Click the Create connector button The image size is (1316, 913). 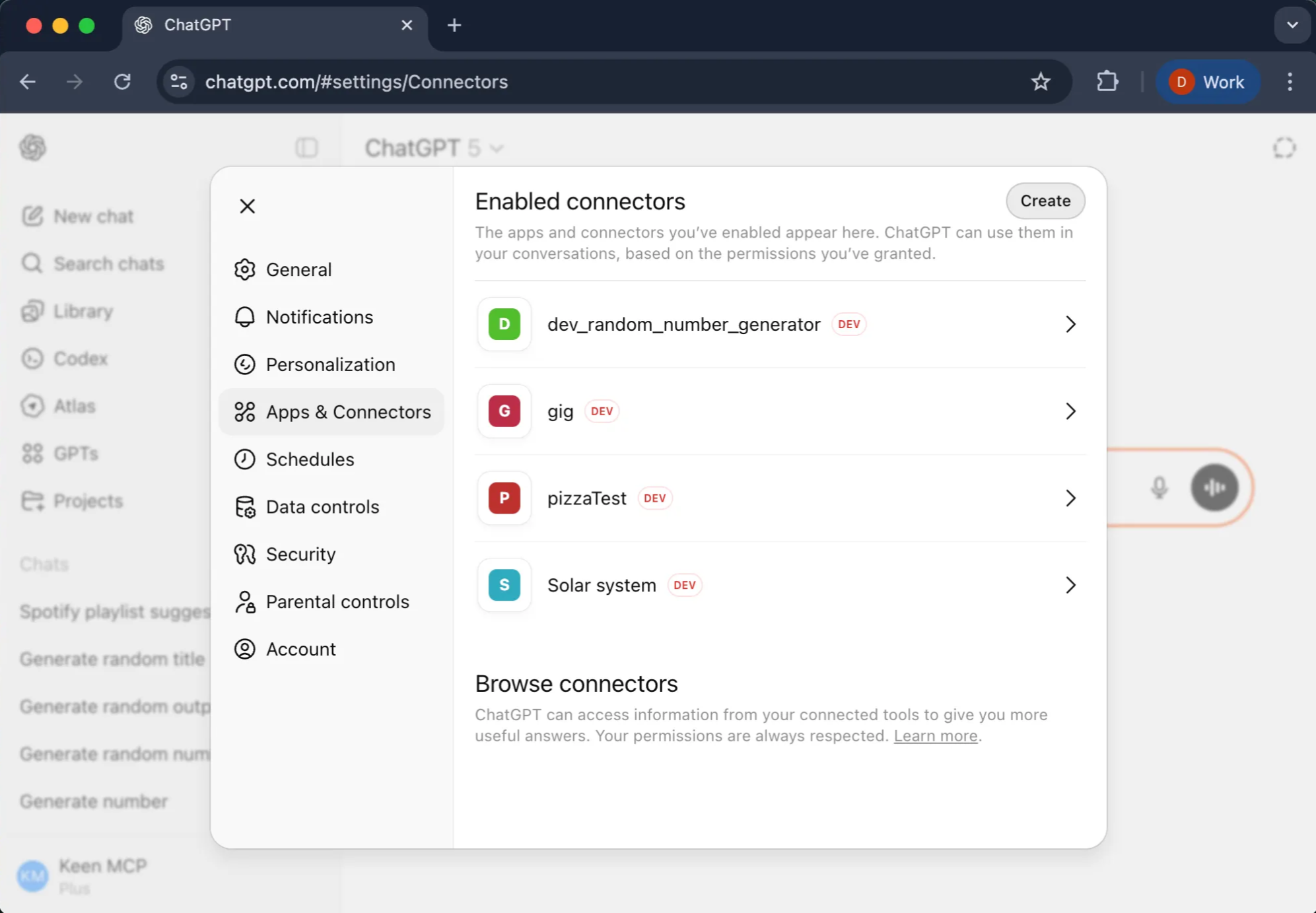click(1045, 201)
